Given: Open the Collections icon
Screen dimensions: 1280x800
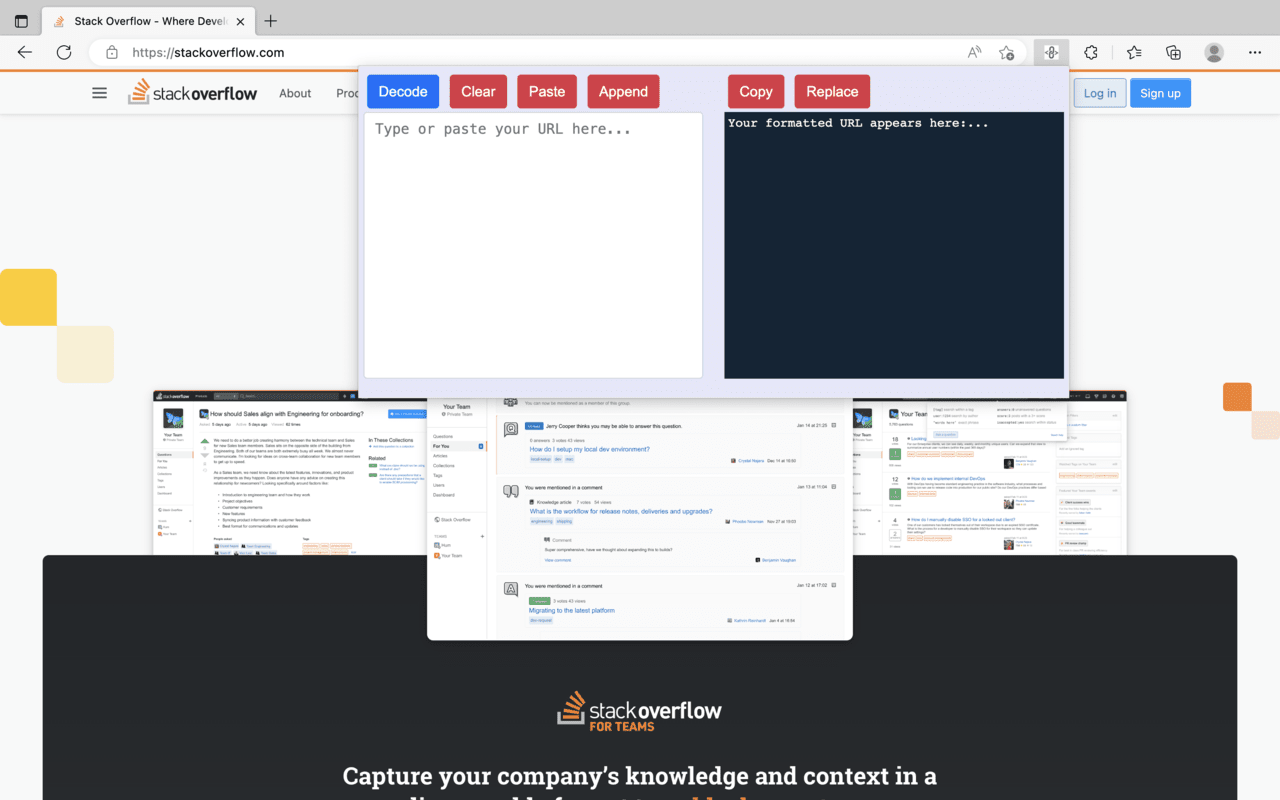Looking at the screenshot, I should click(x=1174, y=53).
